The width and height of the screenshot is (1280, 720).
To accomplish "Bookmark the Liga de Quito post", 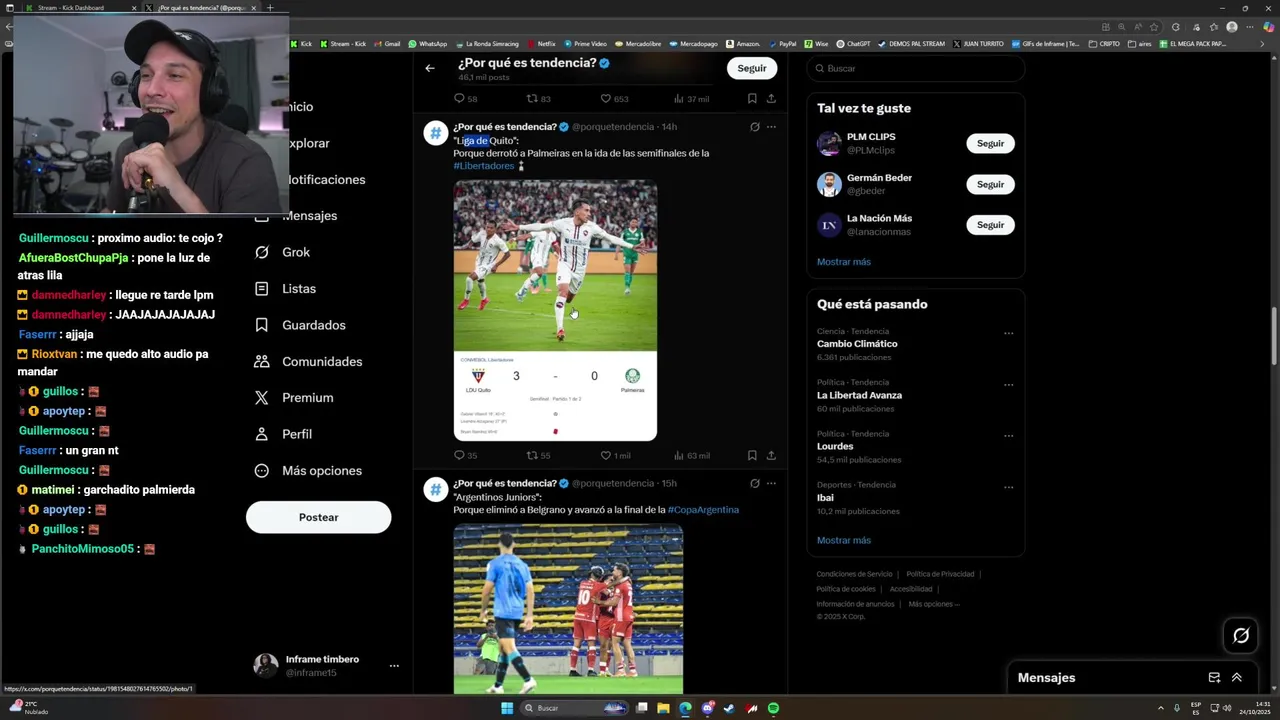I will click(x=752, y=455).
